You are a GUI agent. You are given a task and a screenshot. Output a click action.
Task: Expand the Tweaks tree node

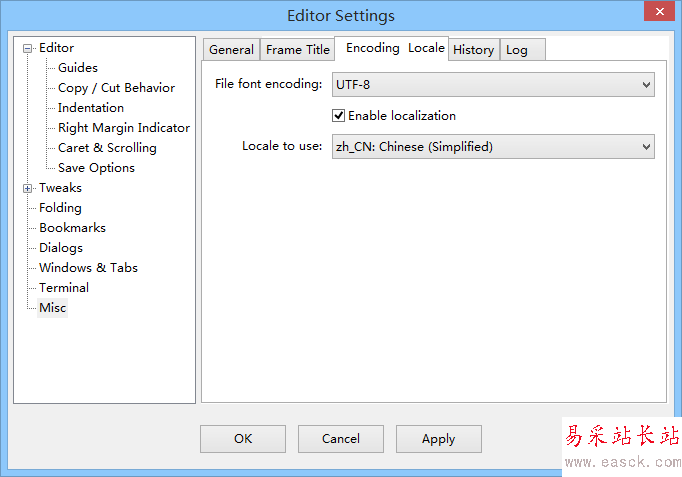(x=28, y=188)
